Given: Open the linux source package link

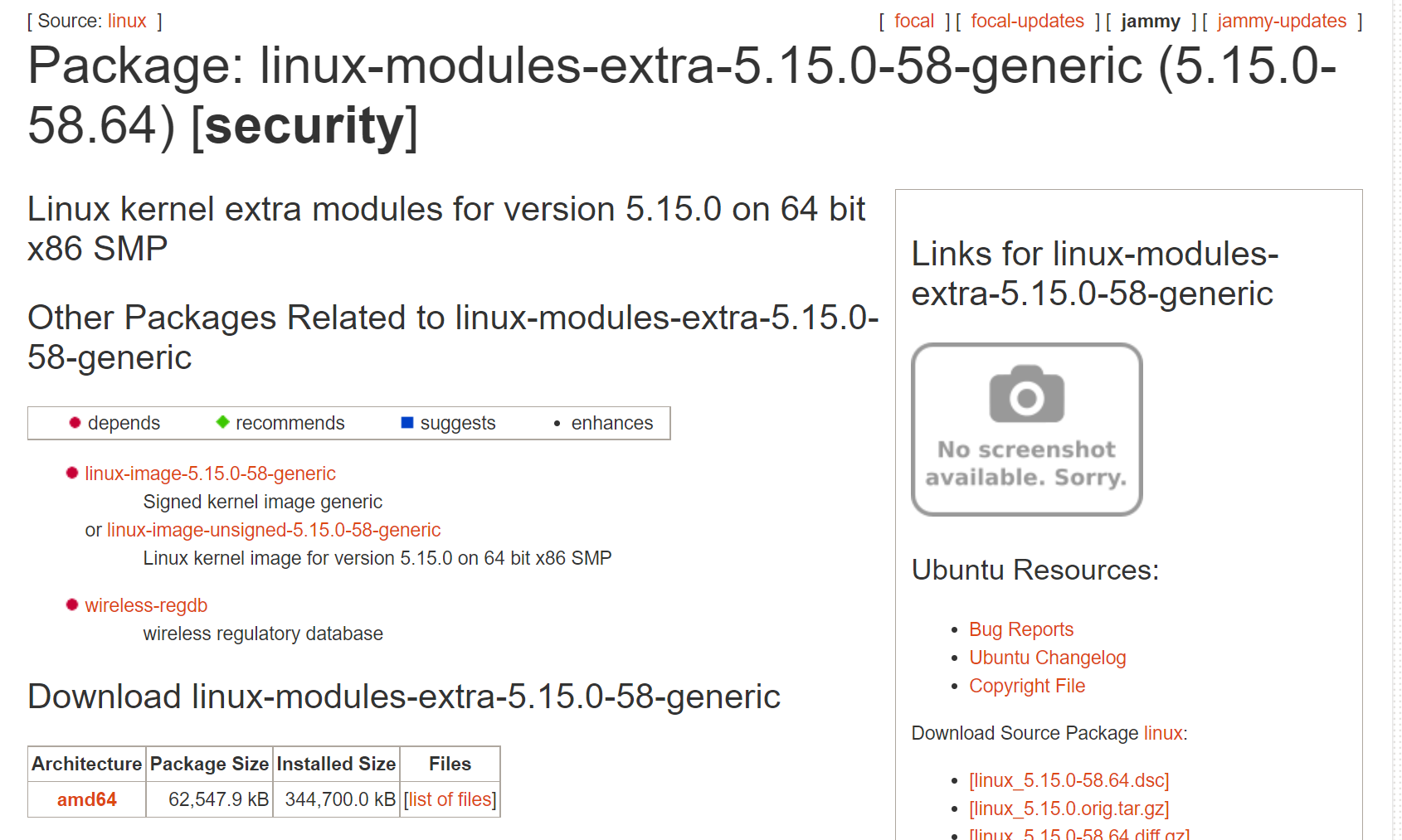Looking at the screenshot, I should [127, 21].
